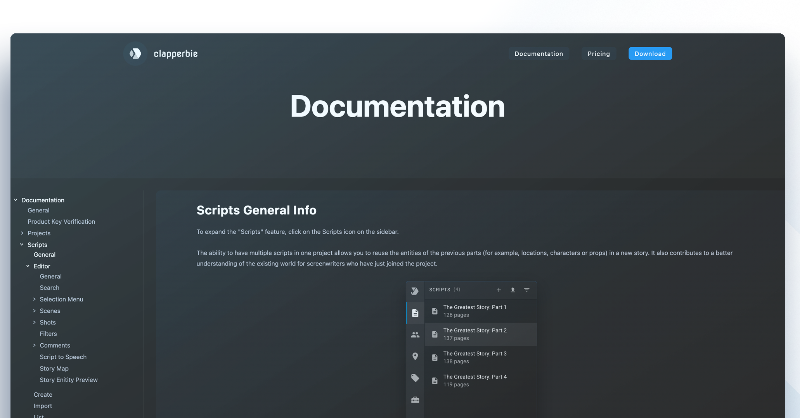Open the Create page under Scripts
The image size is (800, 418).
pyautogui.click(x=43, y=395)
